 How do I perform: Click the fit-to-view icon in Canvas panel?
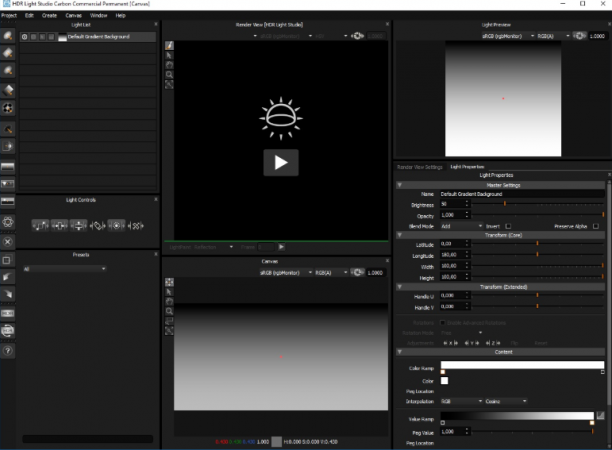point(169,331)
